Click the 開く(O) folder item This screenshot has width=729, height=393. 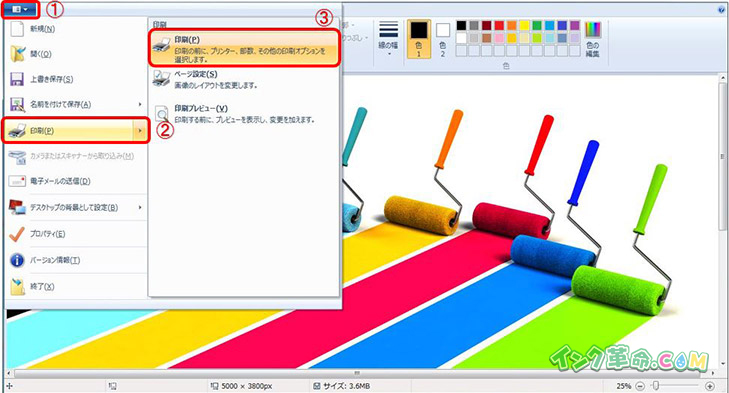[75, 54]
